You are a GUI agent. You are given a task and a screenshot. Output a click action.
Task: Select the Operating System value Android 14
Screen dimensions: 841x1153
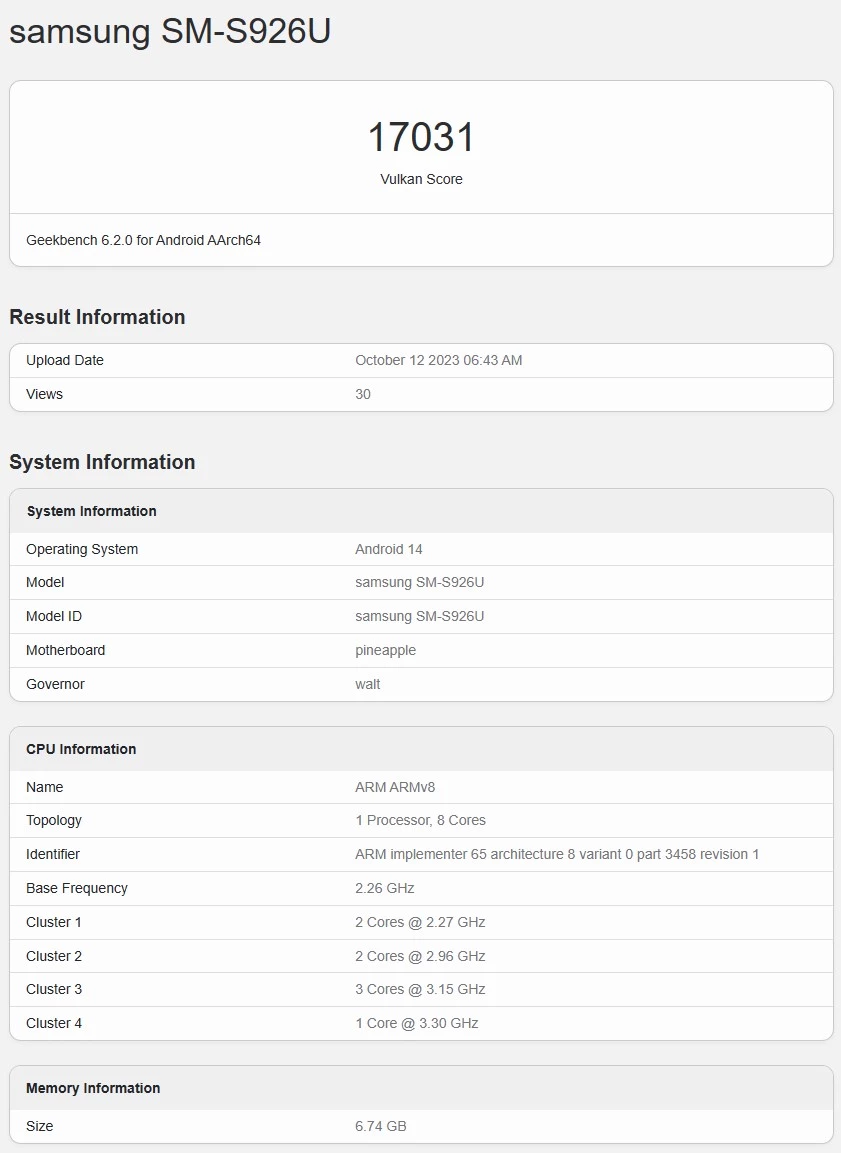(389, 549)
